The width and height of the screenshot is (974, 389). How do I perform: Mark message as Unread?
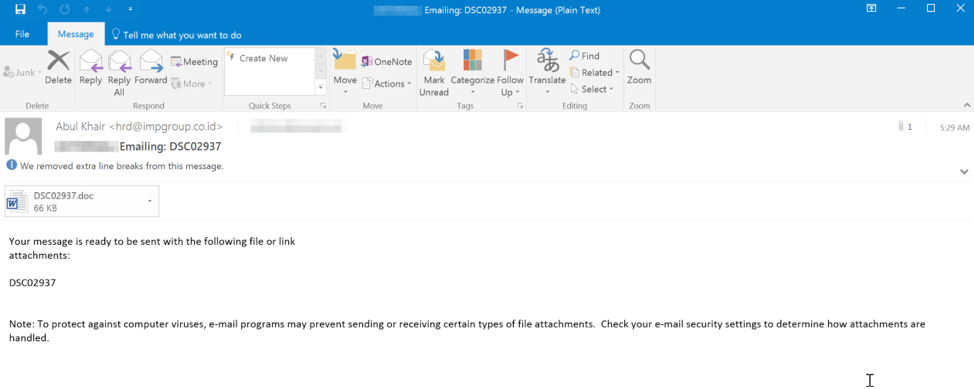point(434,73)
